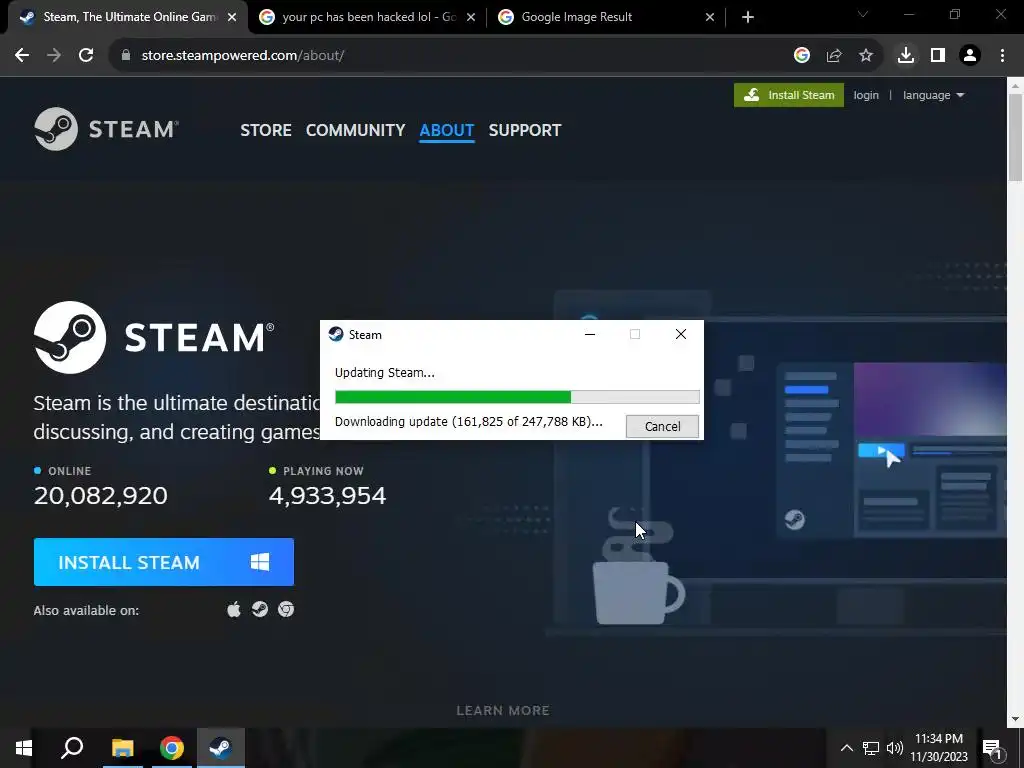This screenshot has width=1024, height=768.
Task: Open the notification center icon
Action: pyautogui.click(x=993, y=748)
